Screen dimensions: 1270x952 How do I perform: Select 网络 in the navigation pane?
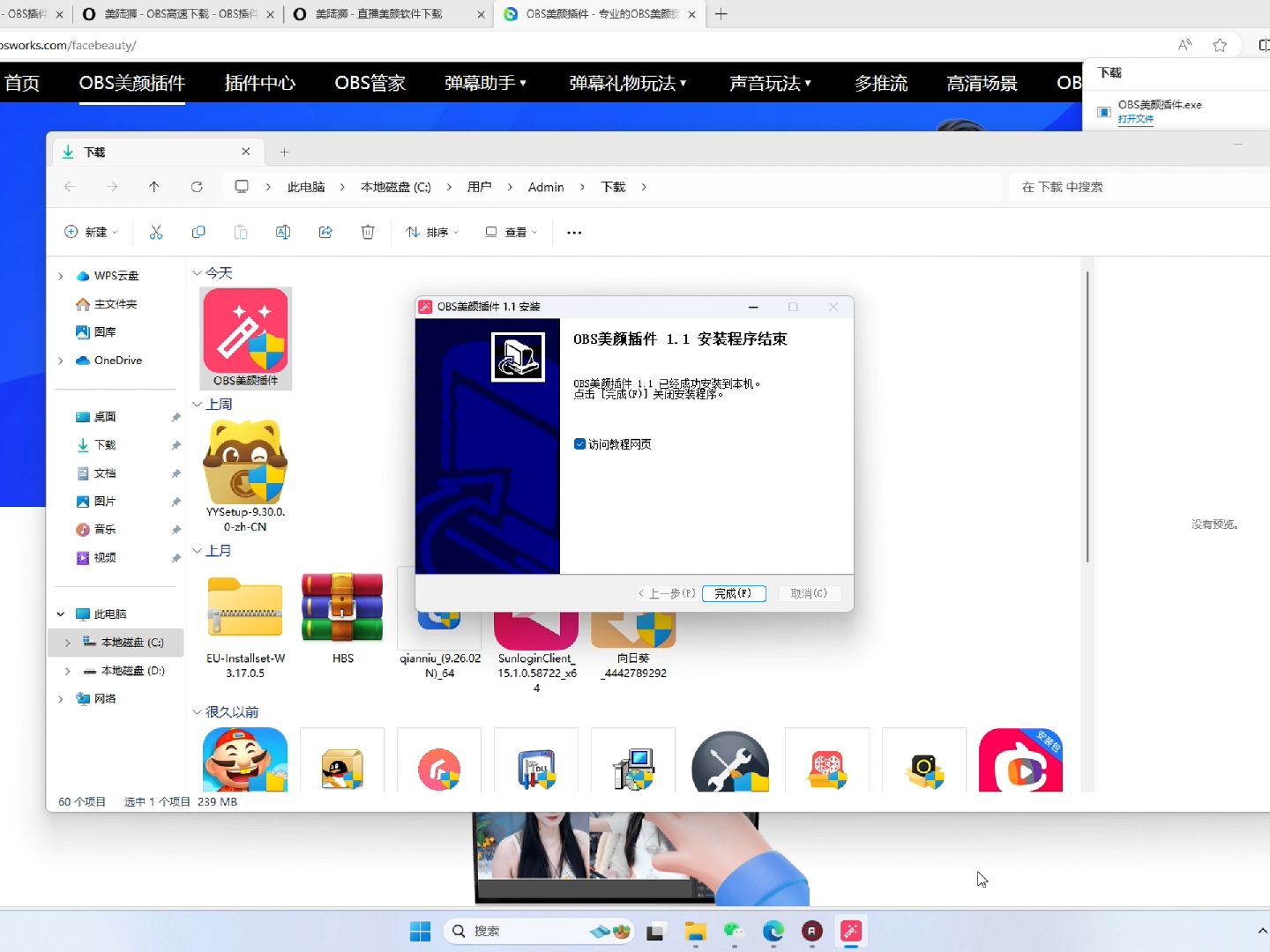[x=105, y=699]
